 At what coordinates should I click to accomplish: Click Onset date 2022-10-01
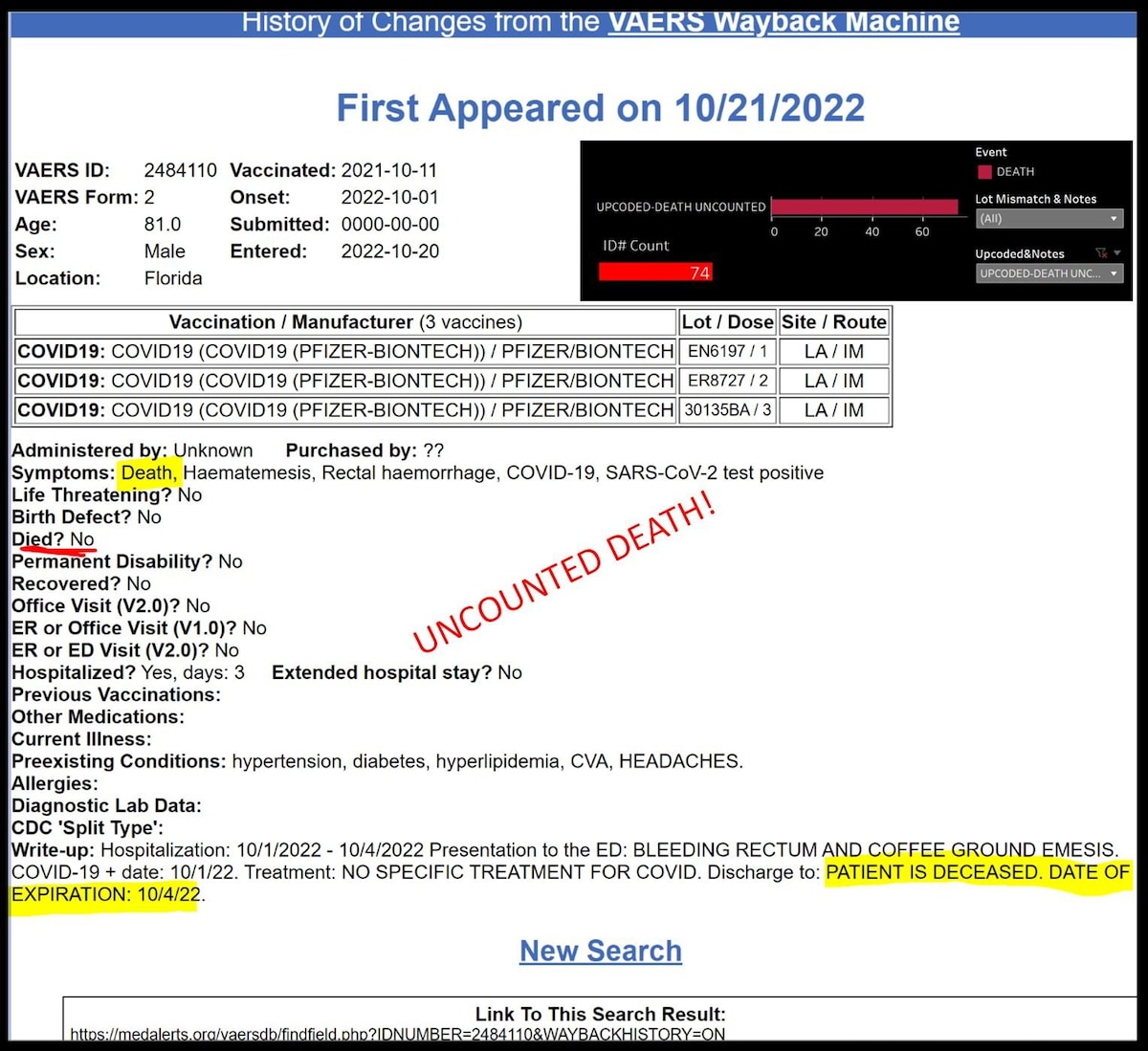pyautogui.click(x=389, y=197)
